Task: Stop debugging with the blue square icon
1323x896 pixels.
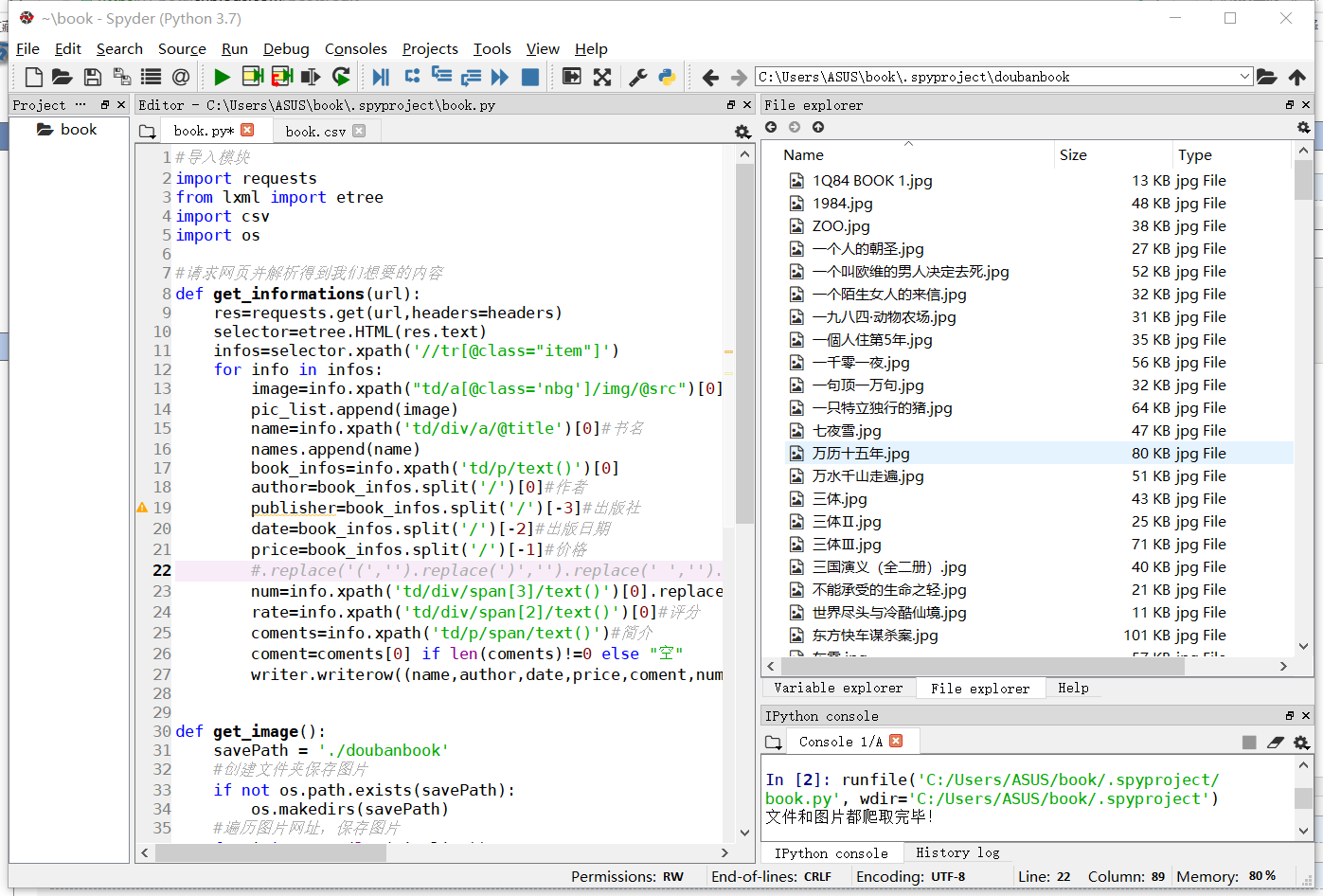Action: coord(530,77)
